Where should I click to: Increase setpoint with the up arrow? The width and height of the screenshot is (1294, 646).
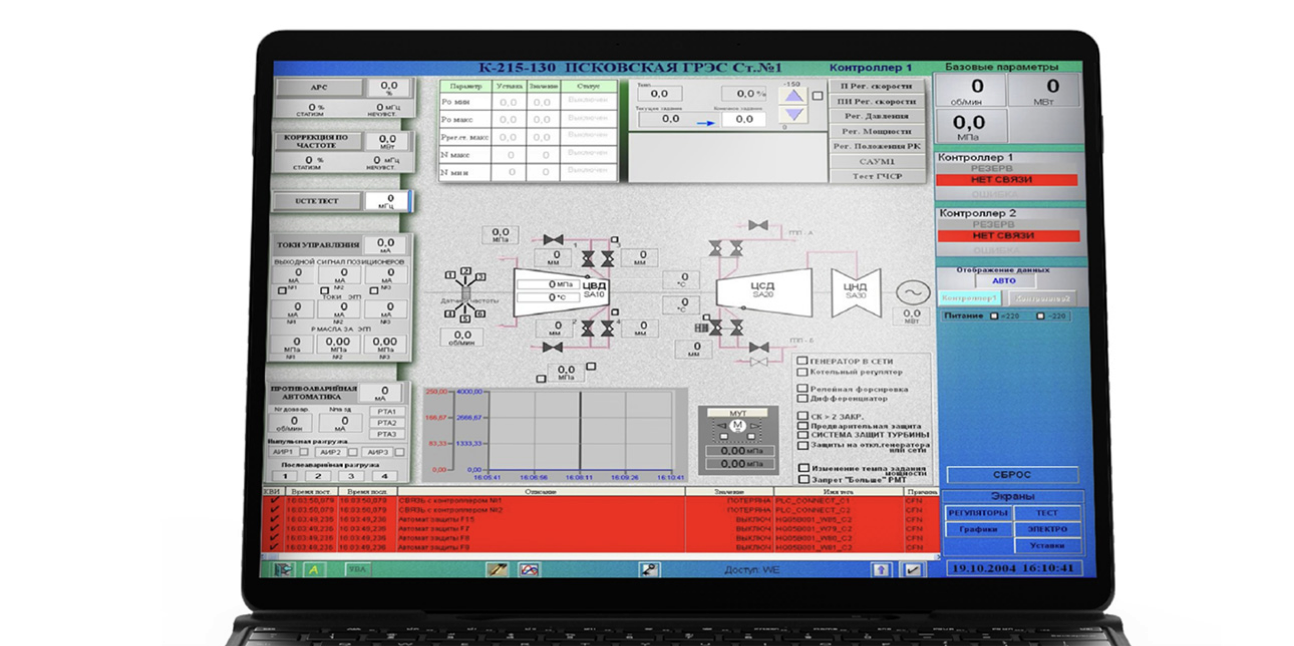click(x=793, y=96)
